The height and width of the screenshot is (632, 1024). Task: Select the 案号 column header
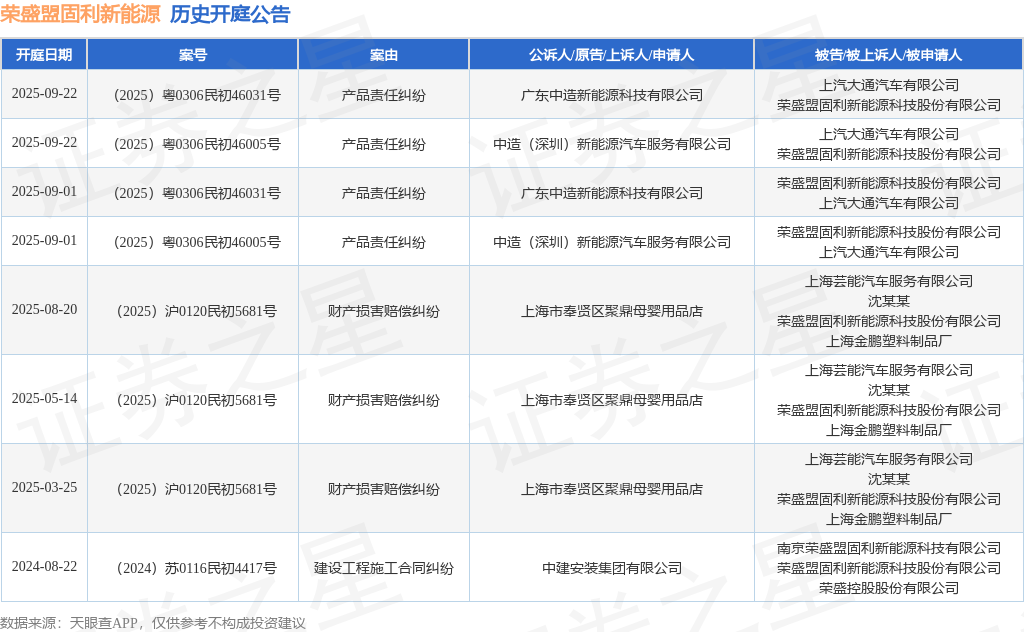pos(193,55)
